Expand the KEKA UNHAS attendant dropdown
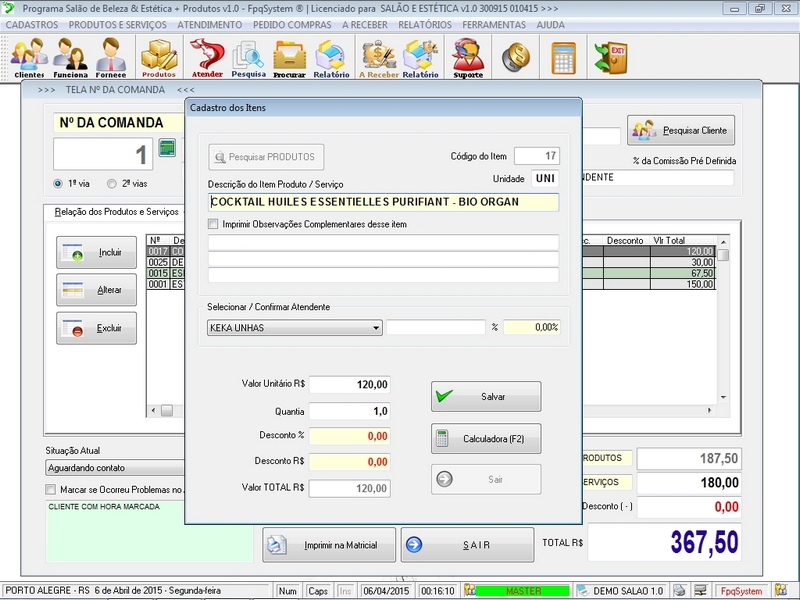 pyautogui.click(x=376, y=327)
